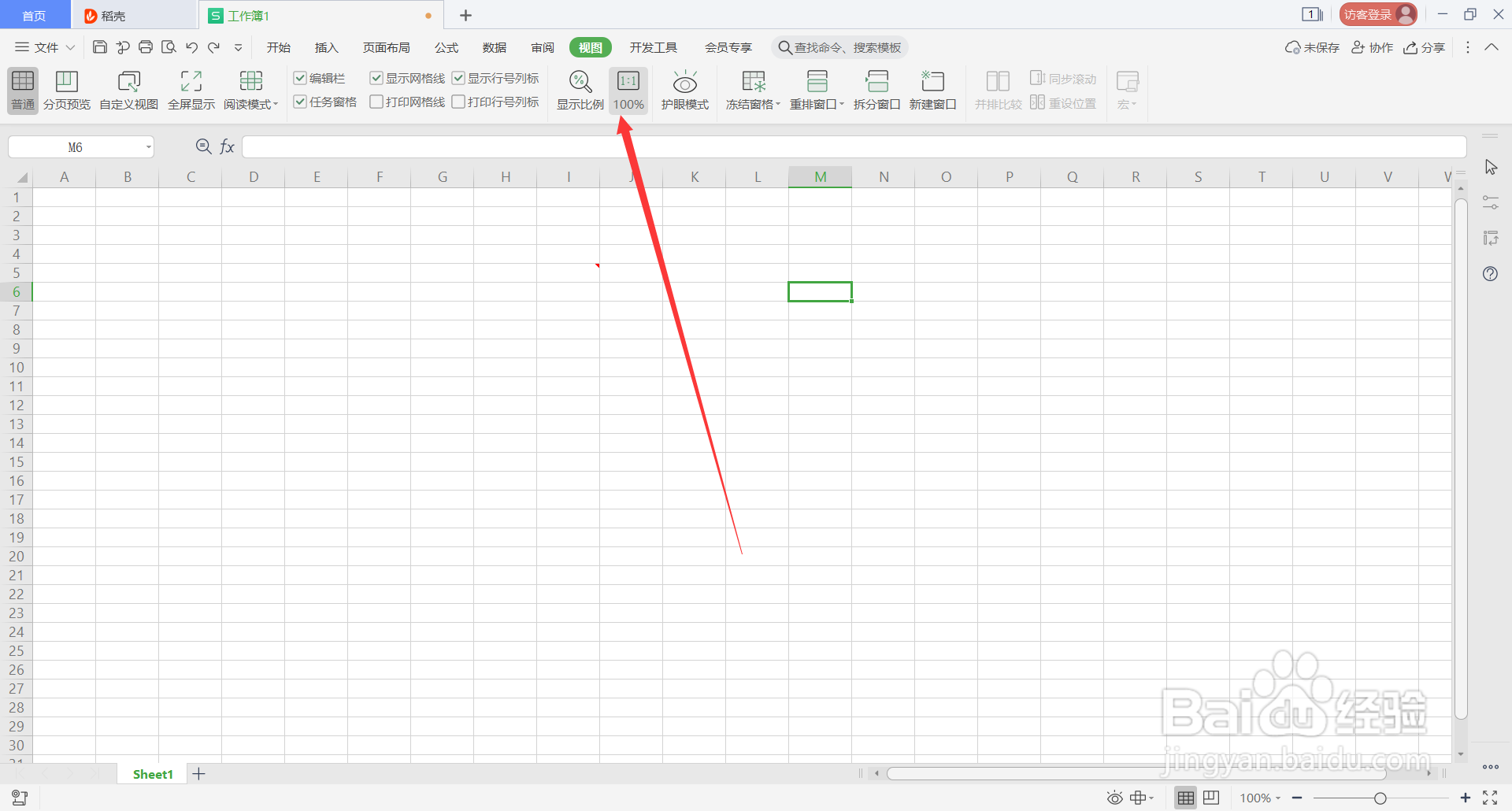1512x811 pixels.
Task: Turn on 护眼模式 eye protection mode
Action: click(685, 90)
